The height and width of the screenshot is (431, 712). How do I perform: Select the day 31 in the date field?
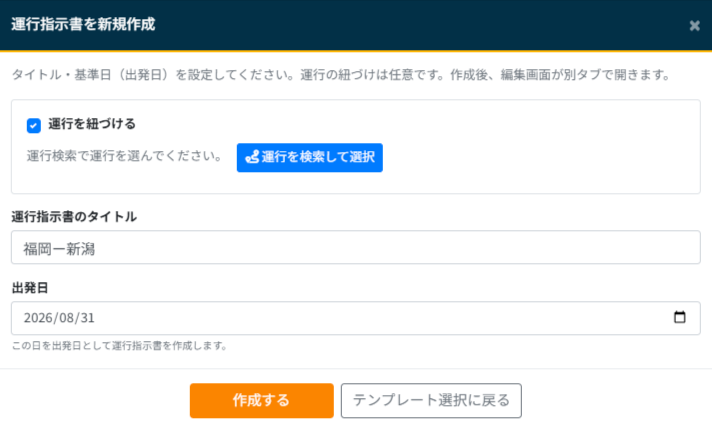coord(88,318)
